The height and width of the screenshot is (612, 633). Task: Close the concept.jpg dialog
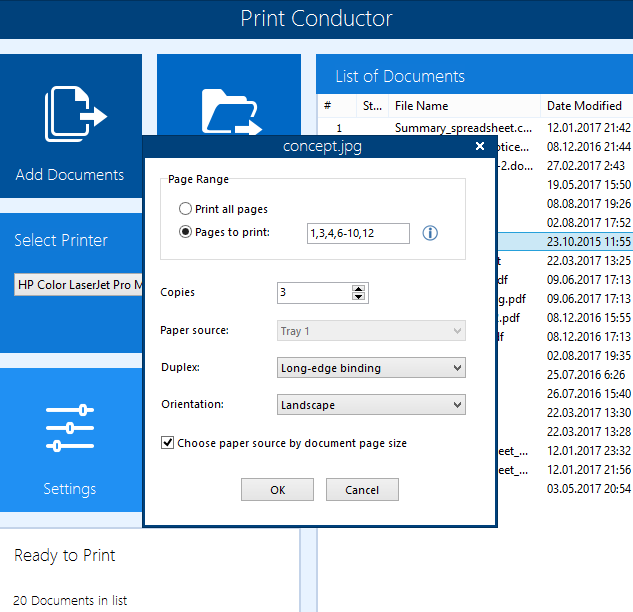(x=480, y=146)
